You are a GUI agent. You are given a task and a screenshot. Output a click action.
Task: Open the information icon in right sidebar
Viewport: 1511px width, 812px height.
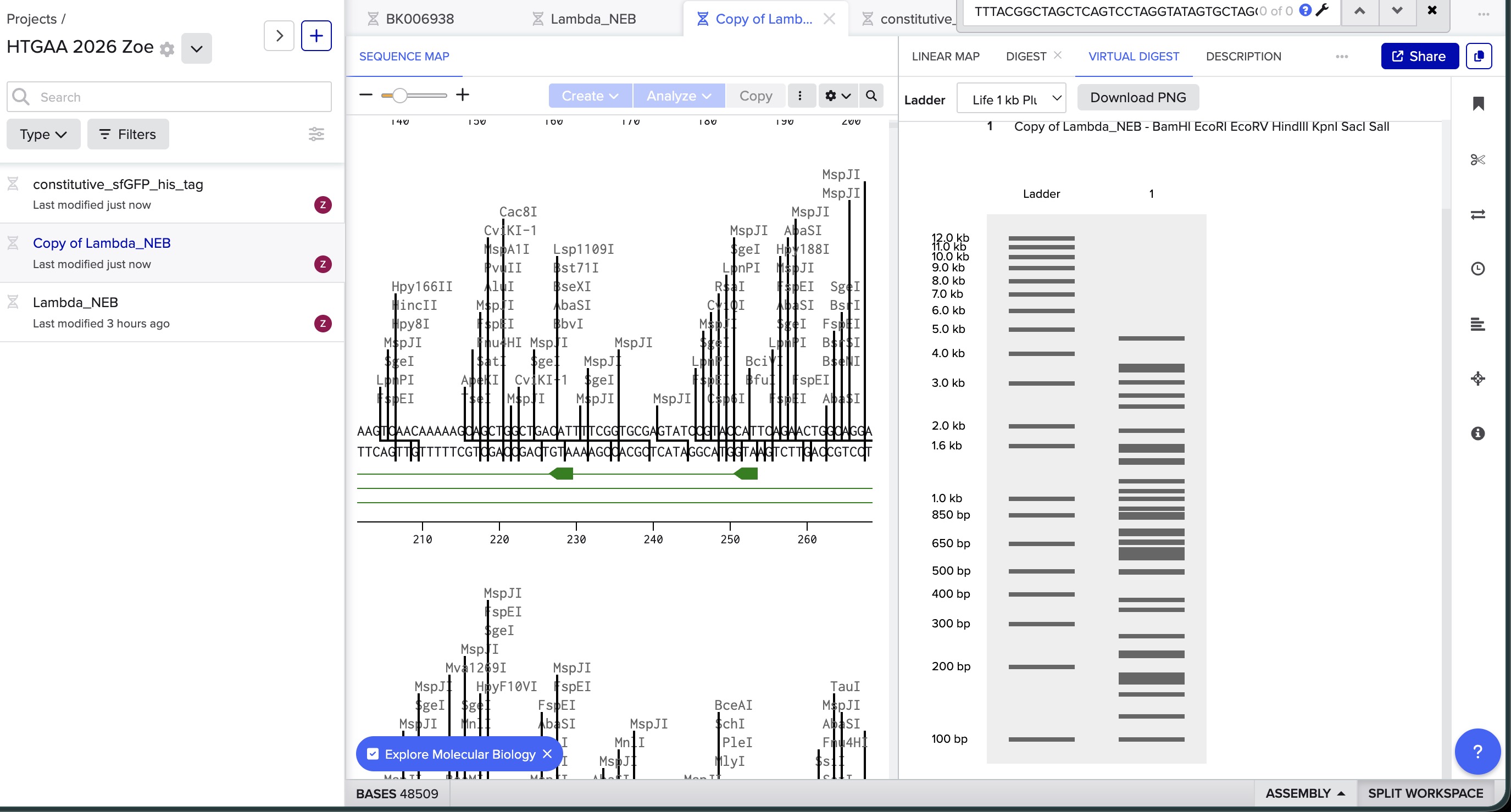tap(1477, 433)
